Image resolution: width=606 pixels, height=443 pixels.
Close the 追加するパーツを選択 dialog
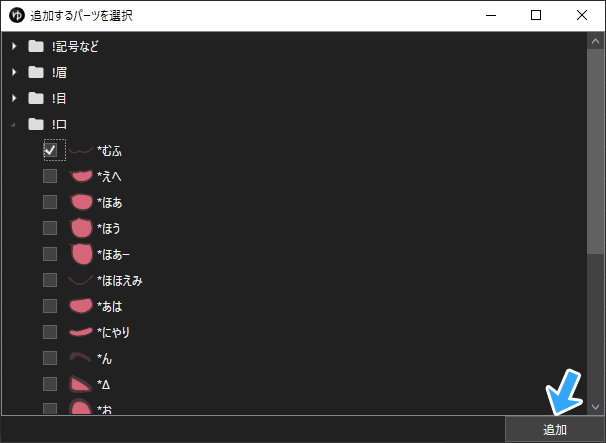click(582, 15)
